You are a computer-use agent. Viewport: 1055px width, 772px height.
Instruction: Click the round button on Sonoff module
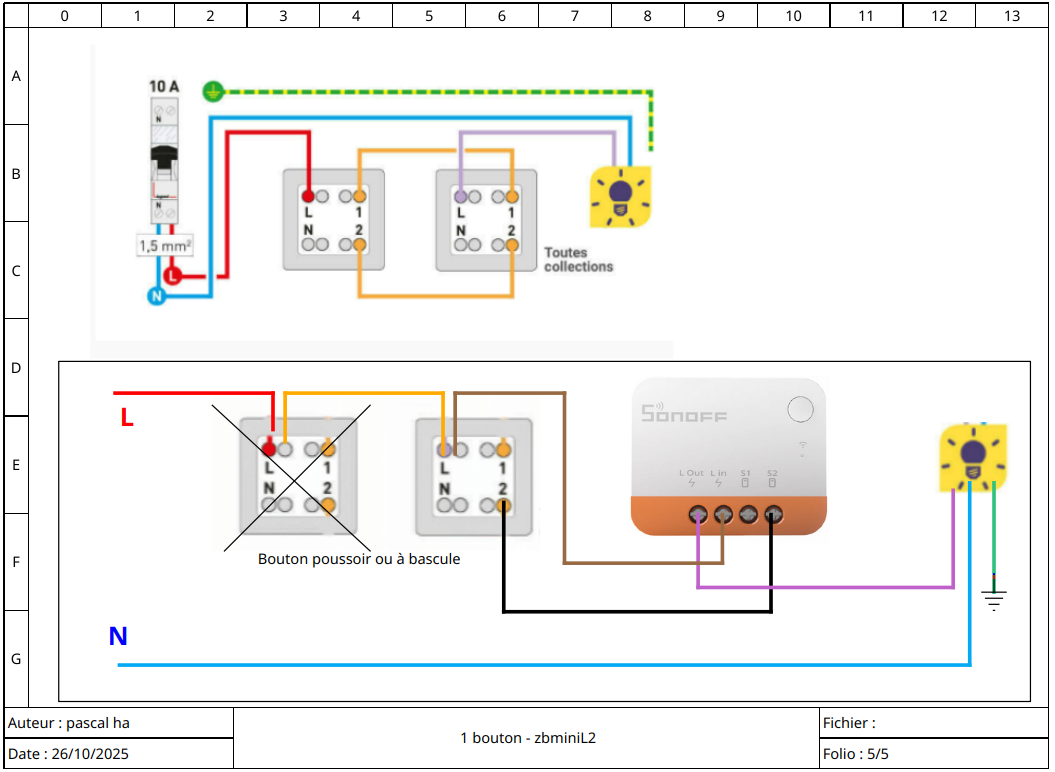(x=801, y=409)
